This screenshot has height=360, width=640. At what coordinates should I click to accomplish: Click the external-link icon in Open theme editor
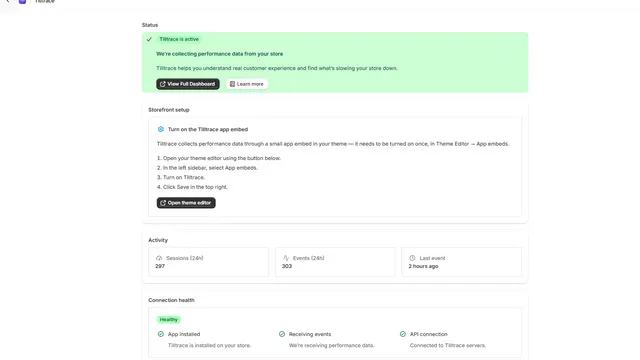click(163, 203)
